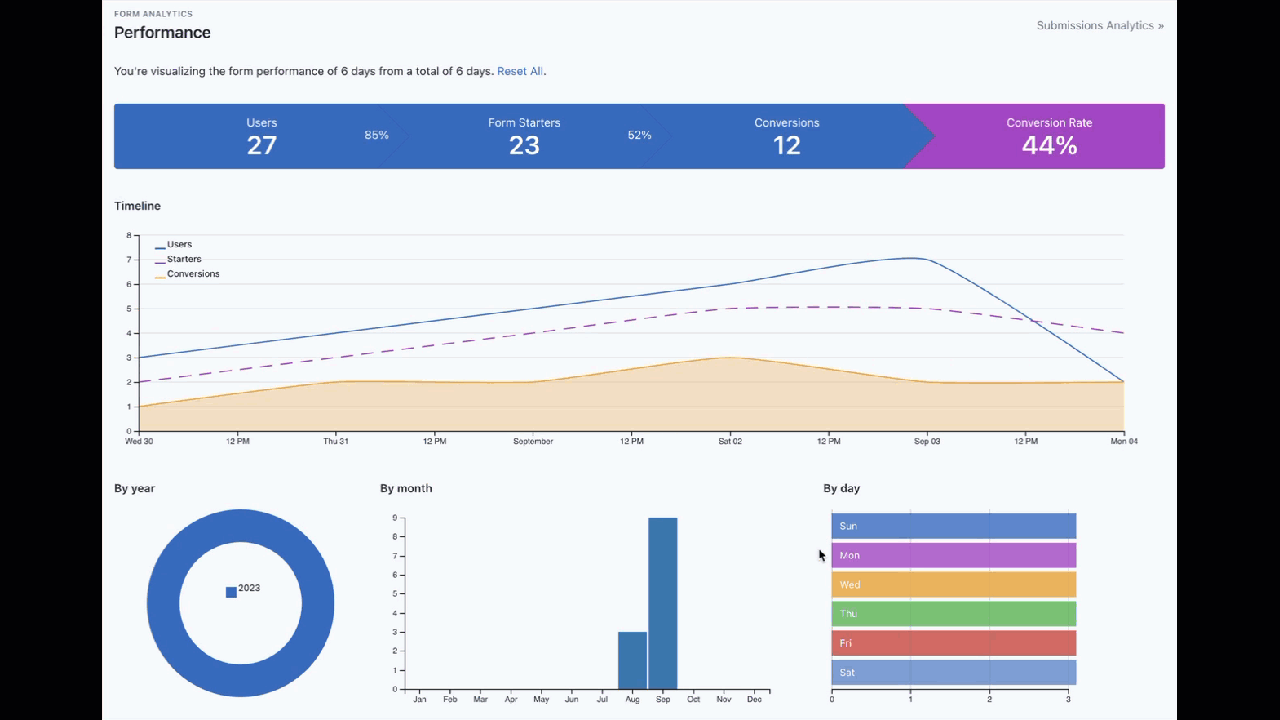Viewport: 1280px width, 720px height.
Task: Open Submissions Analytics
Action: [1095, 25]
